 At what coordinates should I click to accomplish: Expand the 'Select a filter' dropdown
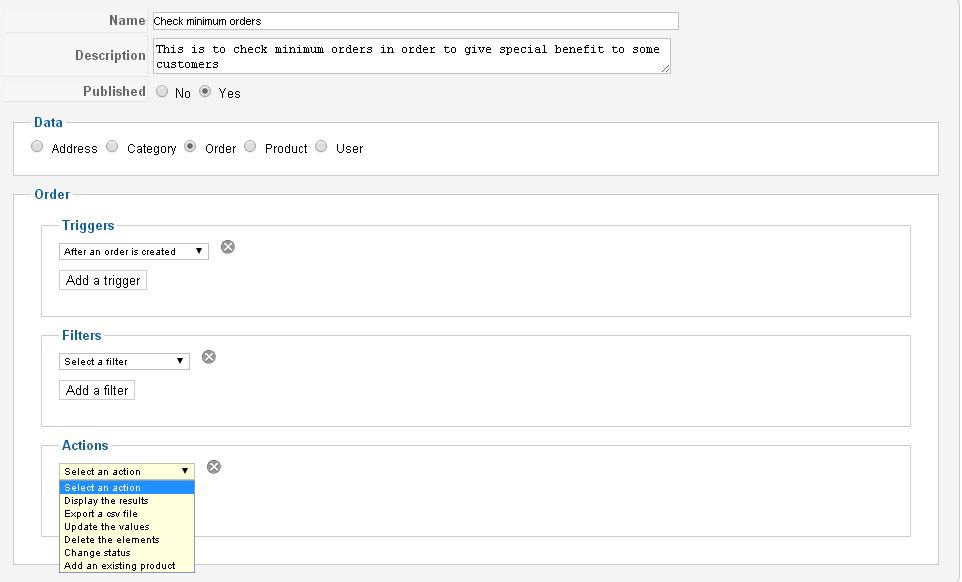pos(124,362)
